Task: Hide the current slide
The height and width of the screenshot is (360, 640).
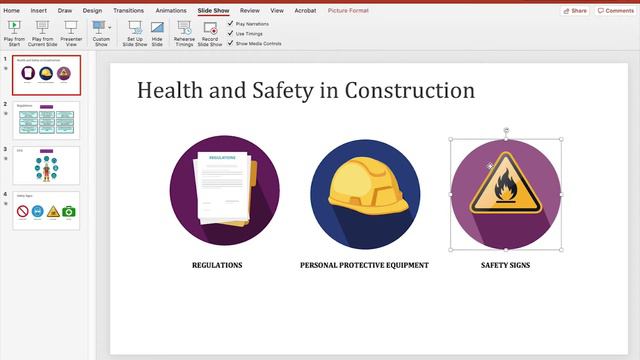Action: [x=157, y=33]
